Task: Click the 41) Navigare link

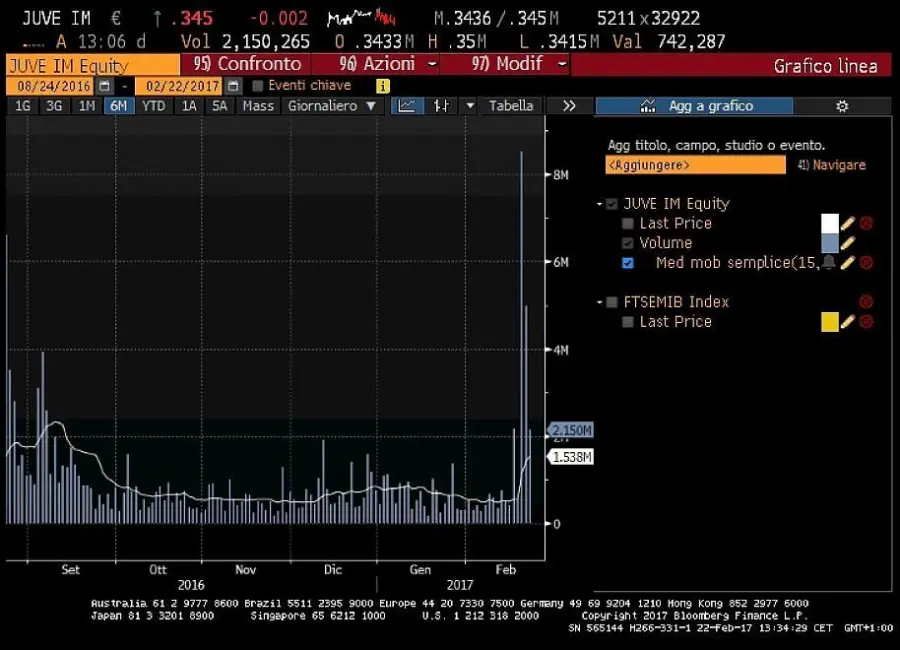Action: [x=832, y=165]
